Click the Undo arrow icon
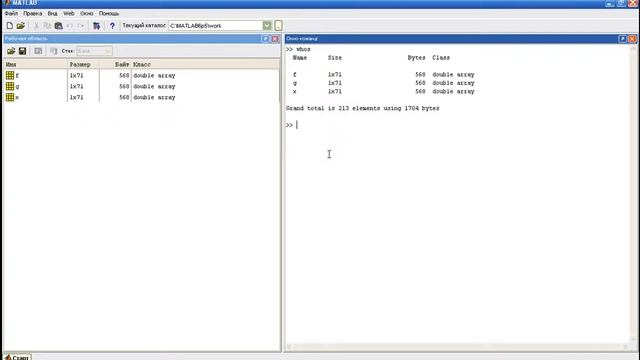This screenshot has width=640, height=360. pyautogui.click(x=70, y=26)
